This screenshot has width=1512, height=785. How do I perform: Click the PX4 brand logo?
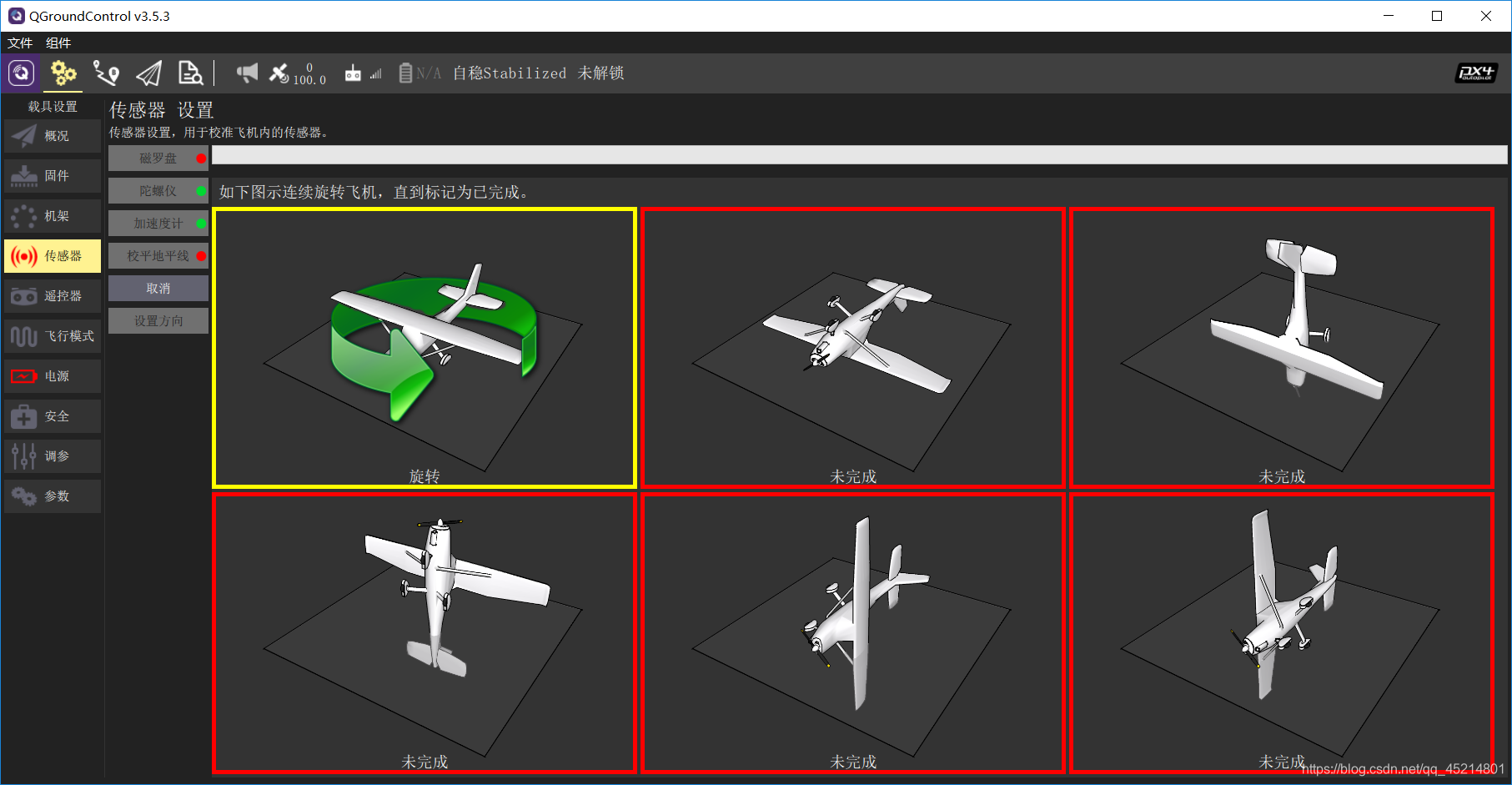pyautogui.click(x=1476, y=73)
